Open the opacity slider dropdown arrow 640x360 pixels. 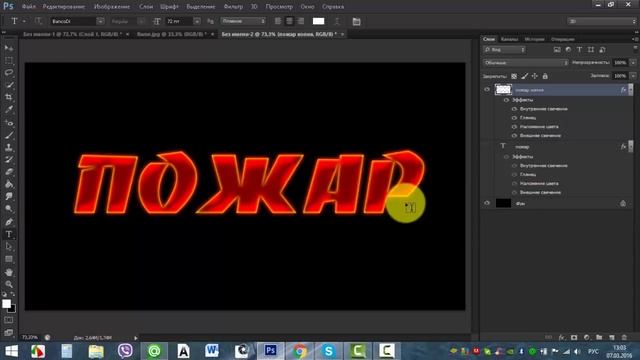[x=633, y=63]
